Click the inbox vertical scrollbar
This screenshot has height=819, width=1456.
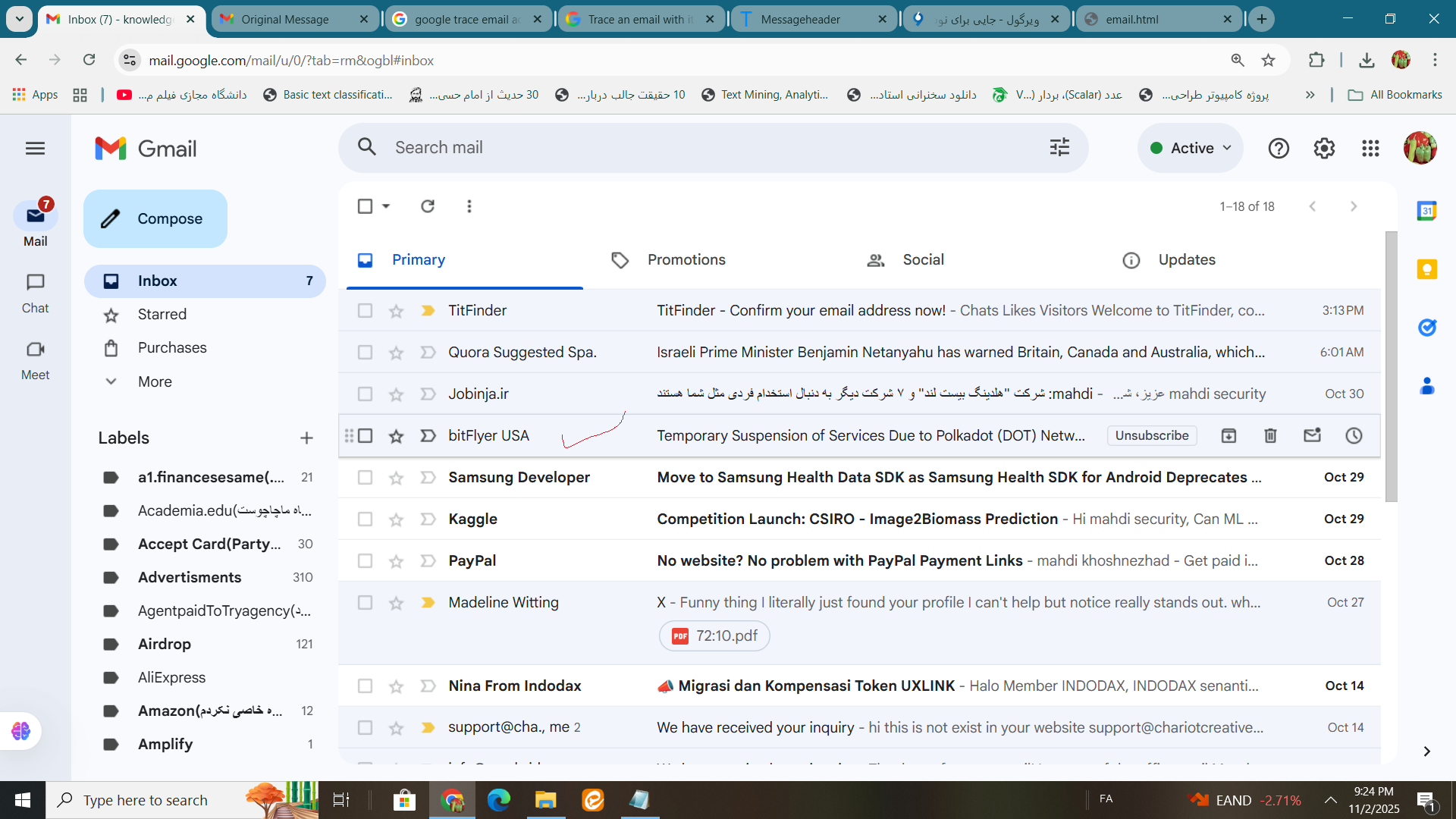pyautogui.click(x=1391, y=367)
